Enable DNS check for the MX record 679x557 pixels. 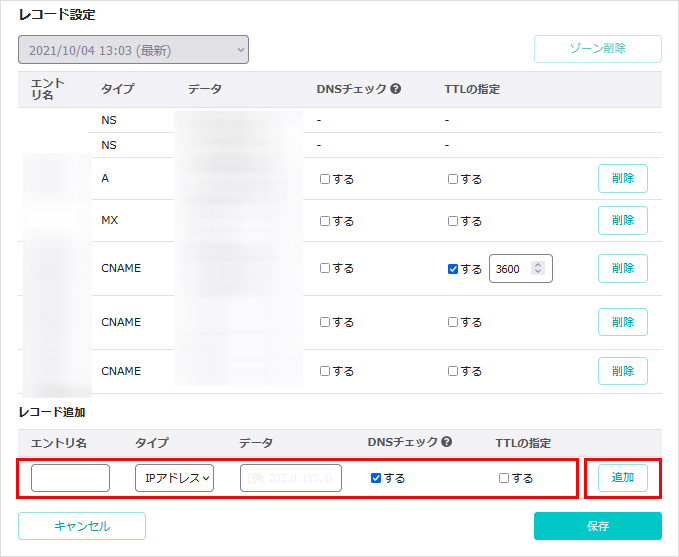[x=325, y=221]
